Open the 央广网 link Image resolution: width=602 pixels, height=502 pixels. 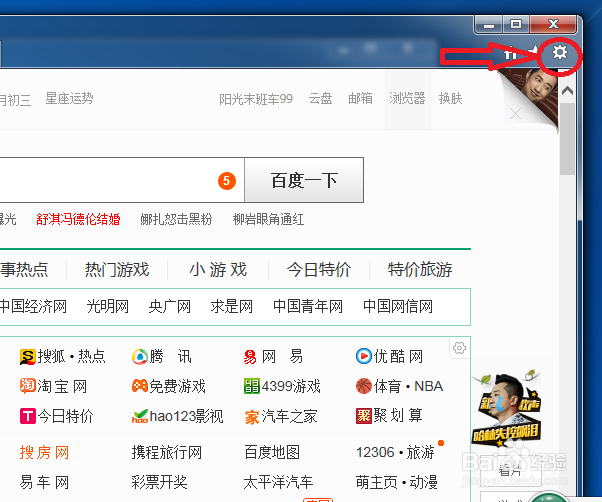click(x=170, y=306)
